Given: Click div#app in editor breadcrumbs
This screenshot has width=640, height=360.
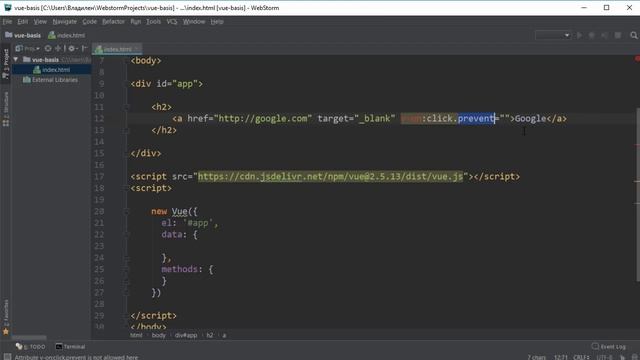Looking at the screenshot, I should 186,336.
